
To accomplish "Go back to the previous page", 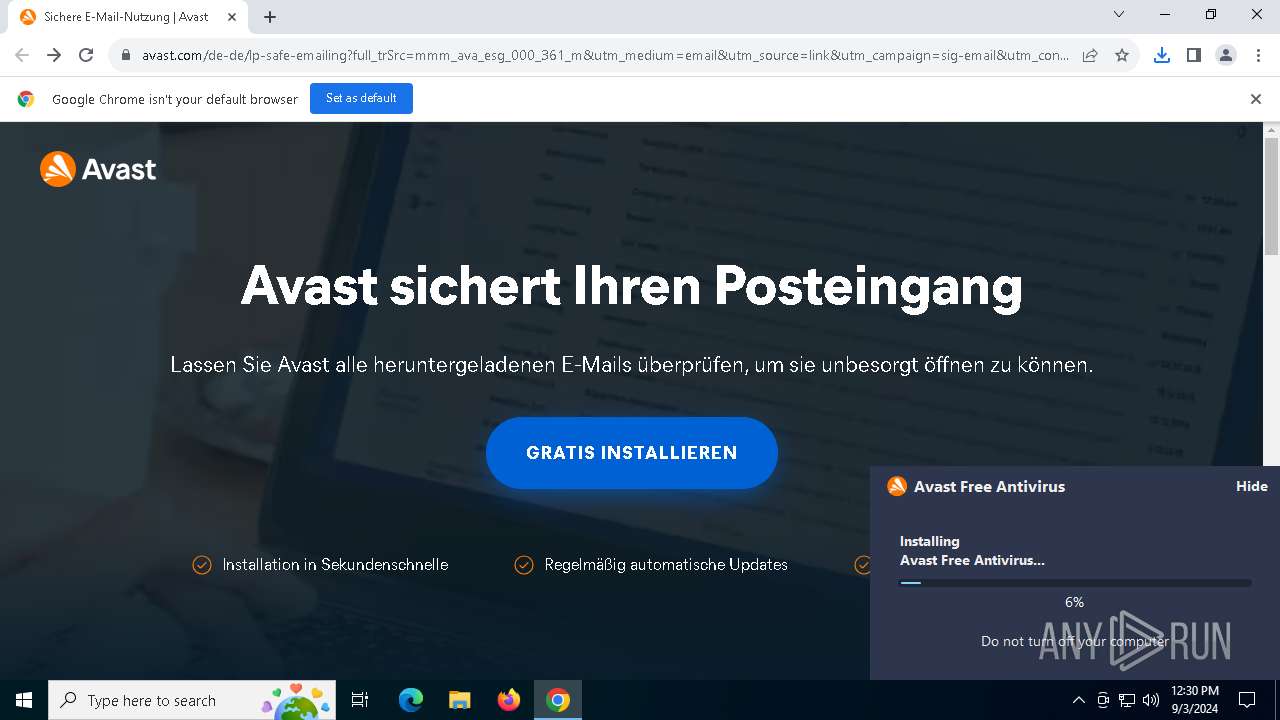I will click(x=22, y=55).
